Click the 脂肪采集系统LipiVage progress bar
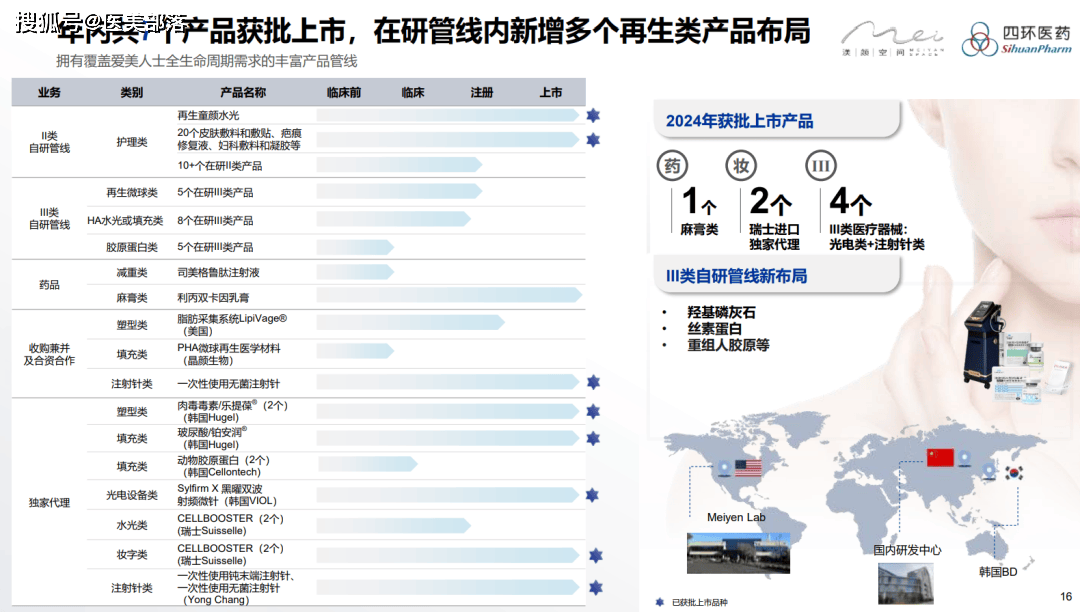The width and height of the screenshot is (1080, 612). 411,322
